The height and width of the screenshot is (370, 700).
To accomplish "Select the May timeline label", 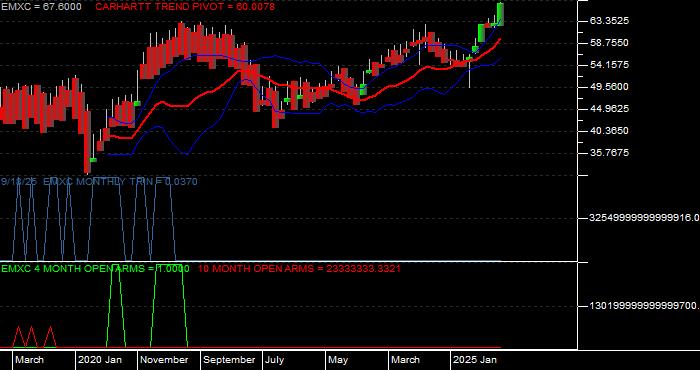I will (338, 360).
